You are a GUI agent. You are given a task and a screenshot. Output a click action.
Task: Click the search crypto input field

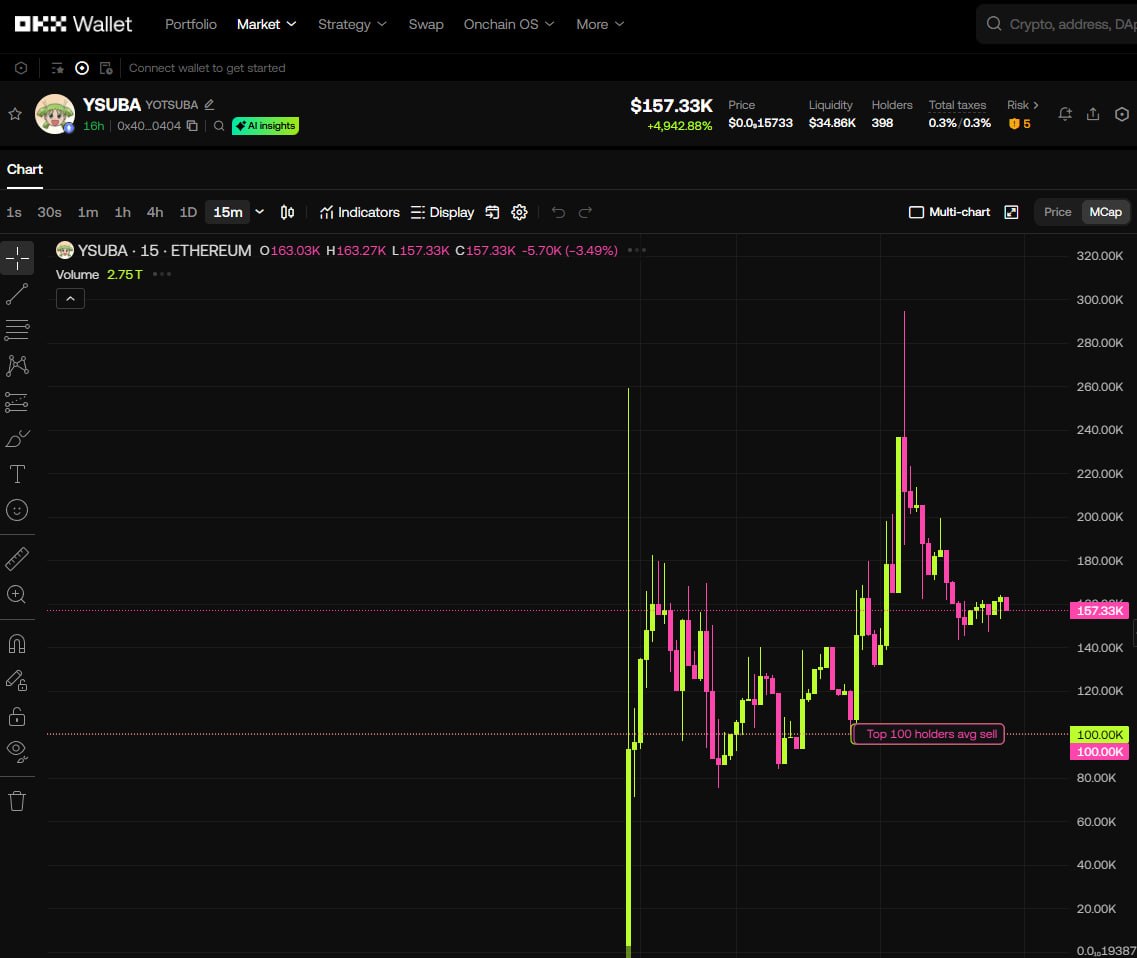(x=1057, y=25)
